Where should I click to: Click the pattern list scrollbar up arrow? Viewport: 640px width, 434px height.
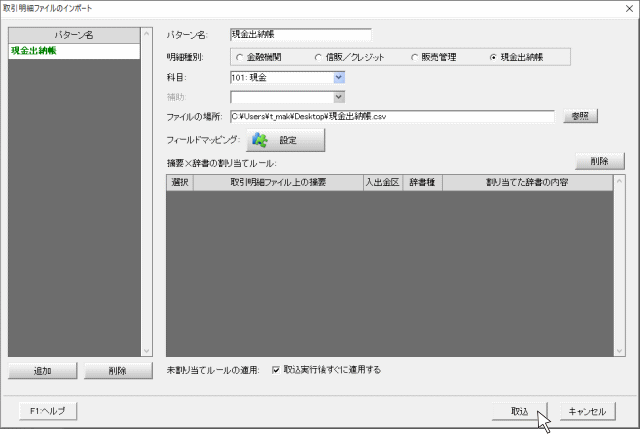(x=147, y=33)
